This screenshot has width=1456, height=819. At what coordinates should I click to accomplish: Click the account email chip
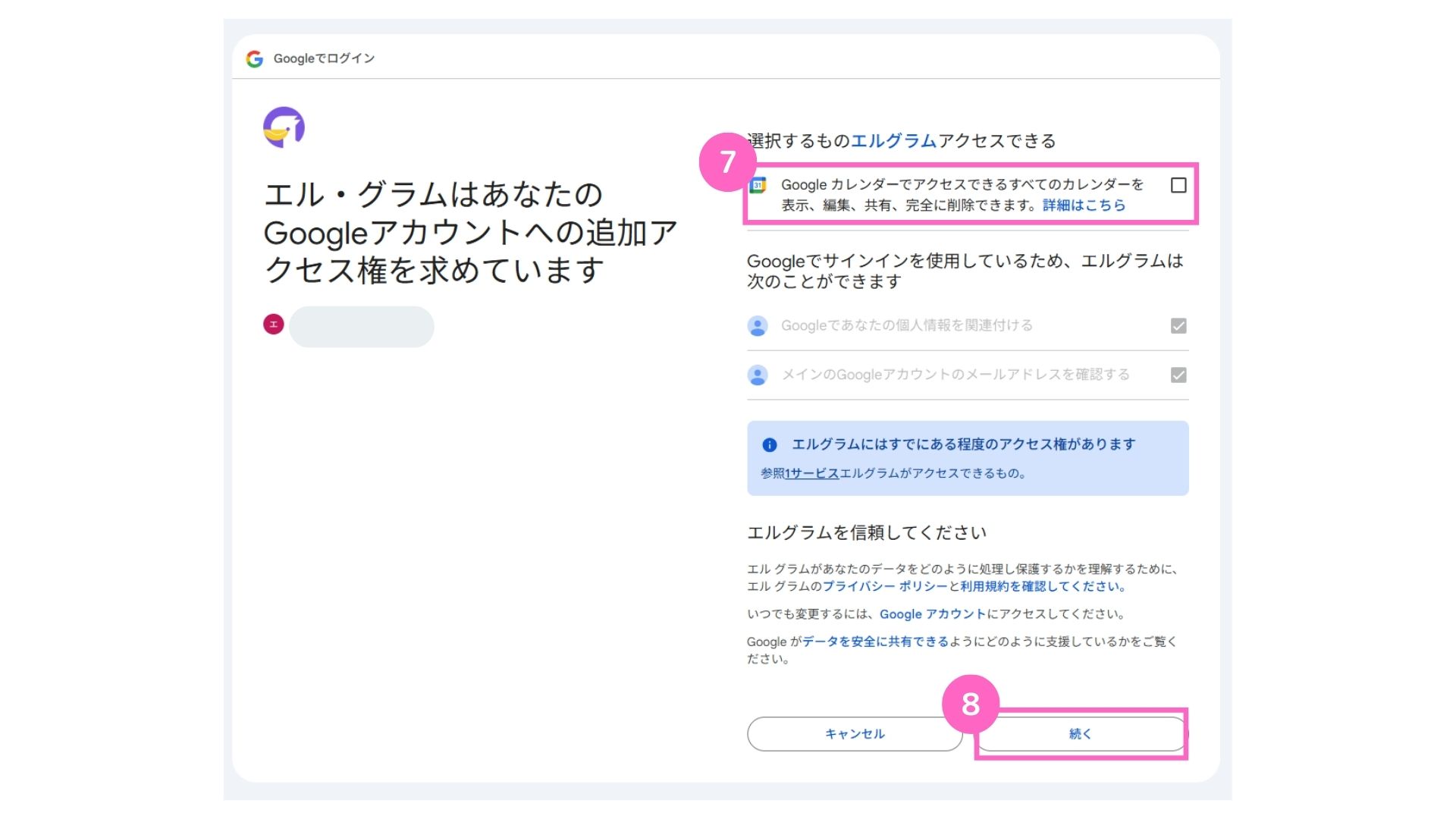pyautogui.click(x=362, y=327)
